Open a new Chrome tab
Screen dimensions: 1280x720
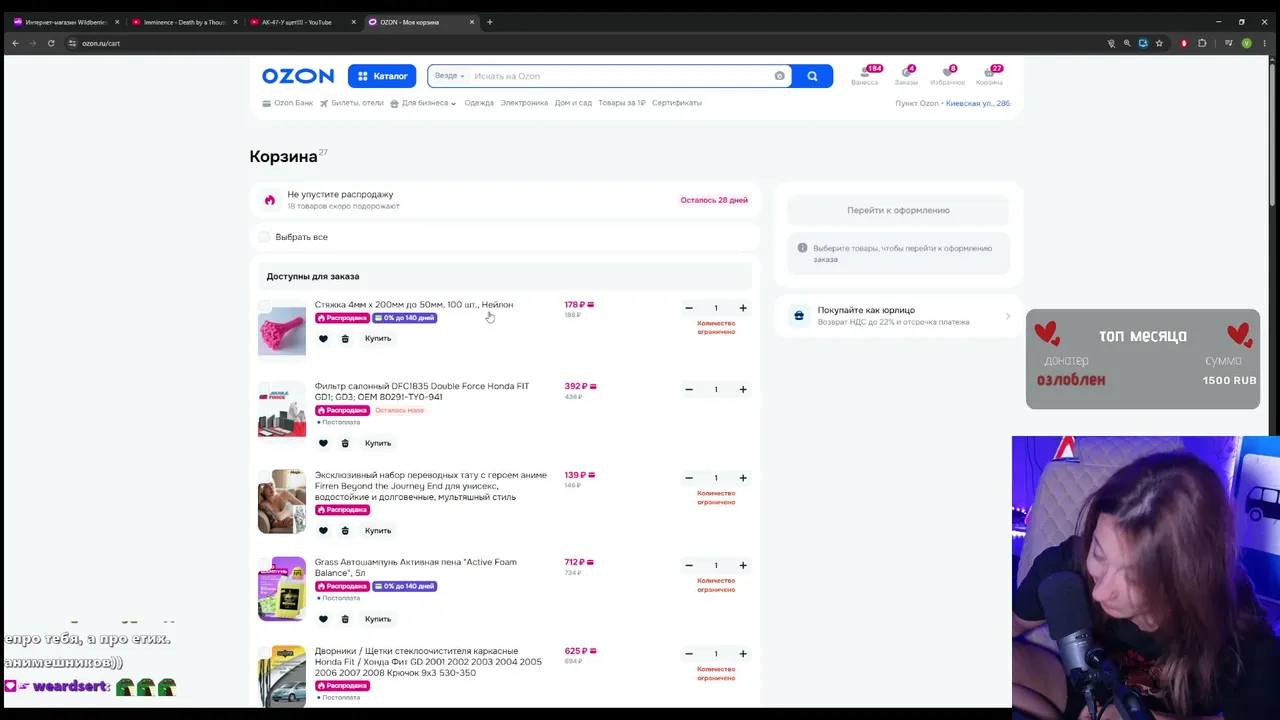[489, 22]
